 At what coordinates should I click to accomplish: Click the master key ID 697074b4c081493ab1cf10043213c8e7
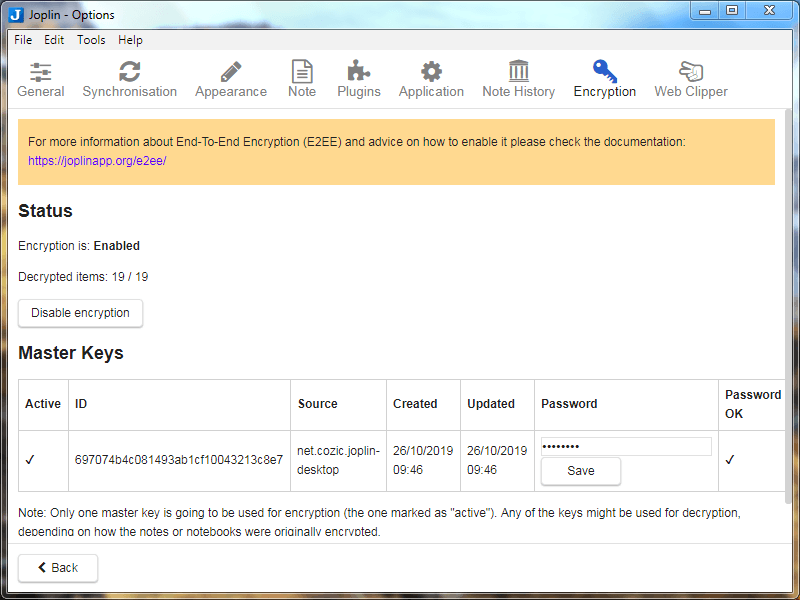tap(179, 460)
